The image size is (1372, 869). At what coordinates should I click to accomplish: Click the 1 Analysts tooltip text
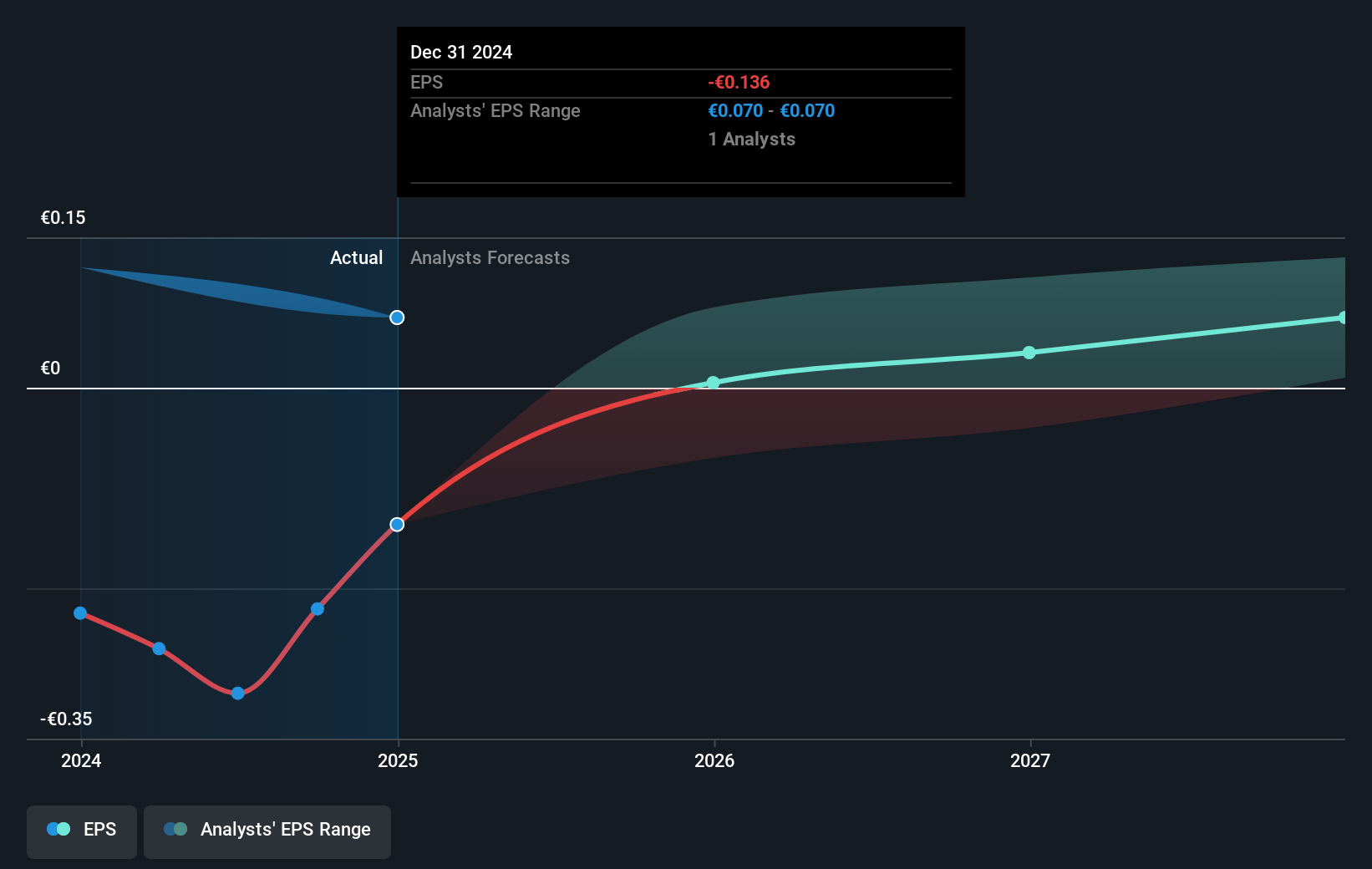pos(751,140)
